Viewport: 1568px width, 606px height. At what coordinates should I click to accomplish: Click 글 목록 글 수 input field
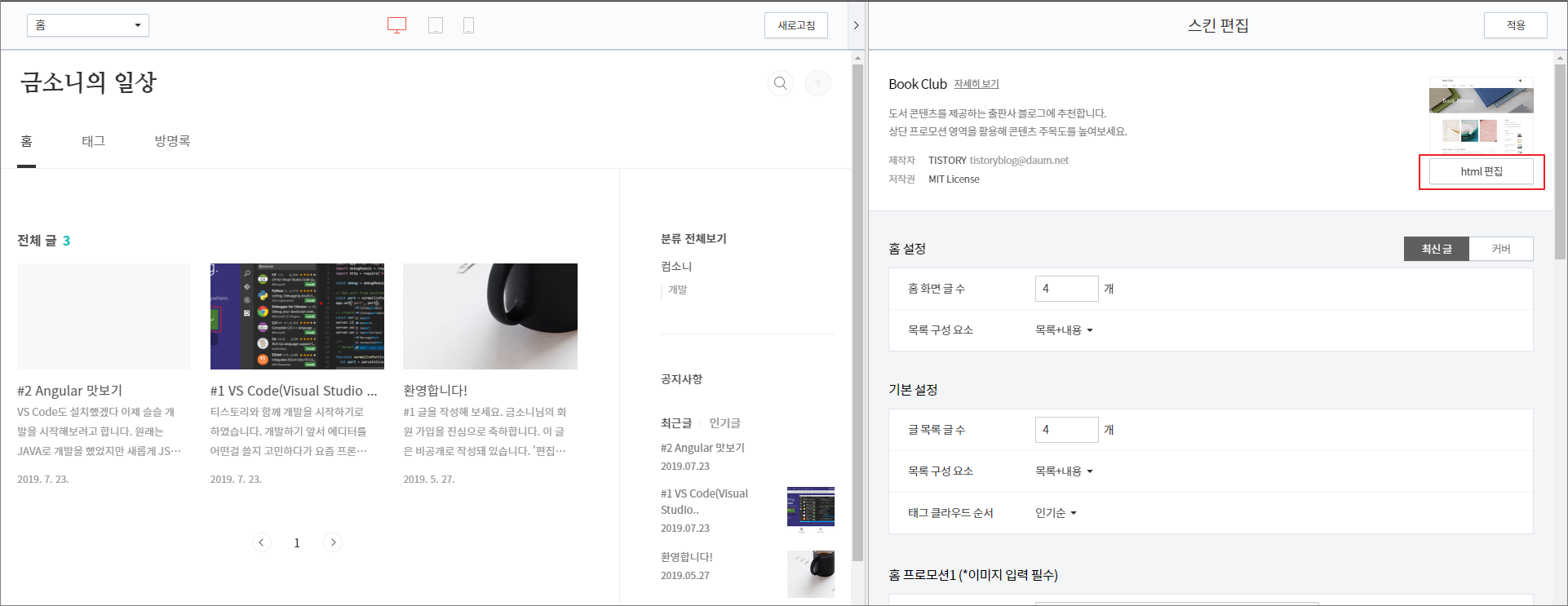[x=1067, y=430]
